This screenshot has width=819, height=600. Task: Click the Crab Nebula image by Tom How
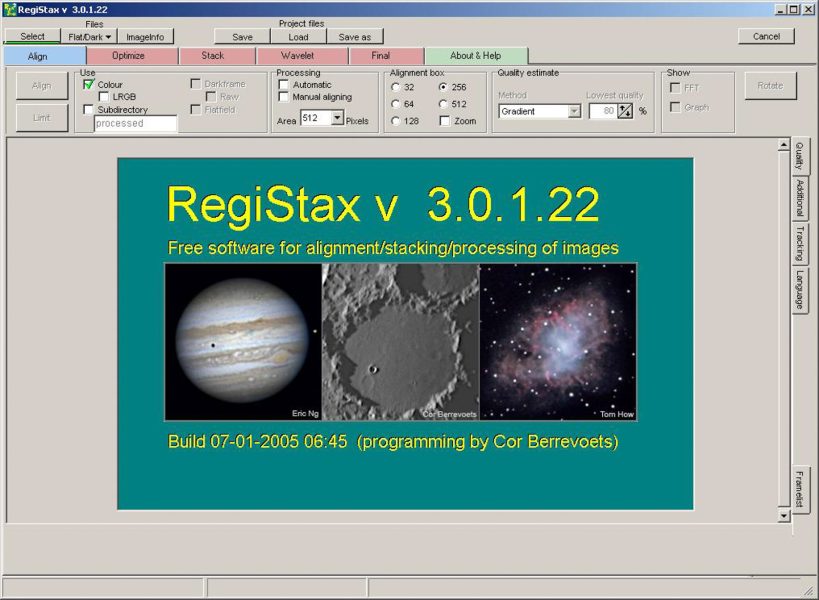560,340
